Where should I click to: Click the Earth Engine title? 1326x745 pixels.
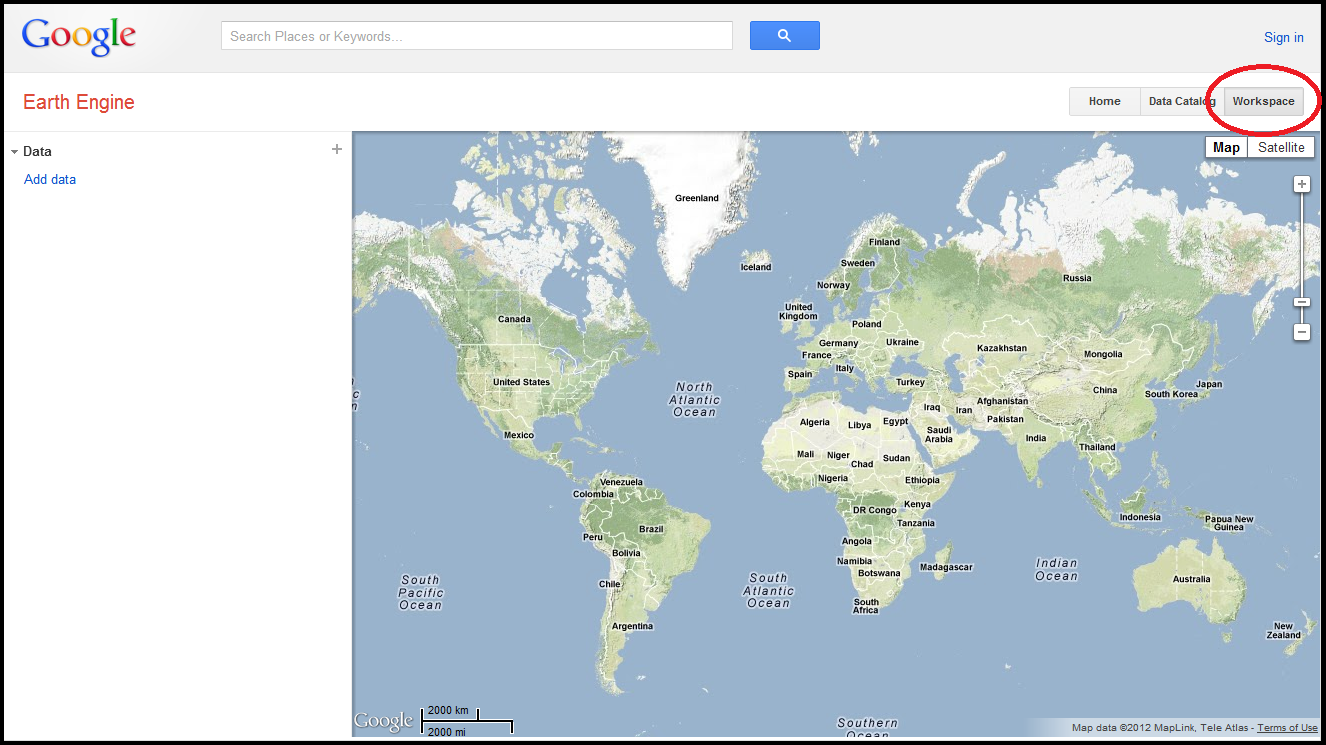79,102
